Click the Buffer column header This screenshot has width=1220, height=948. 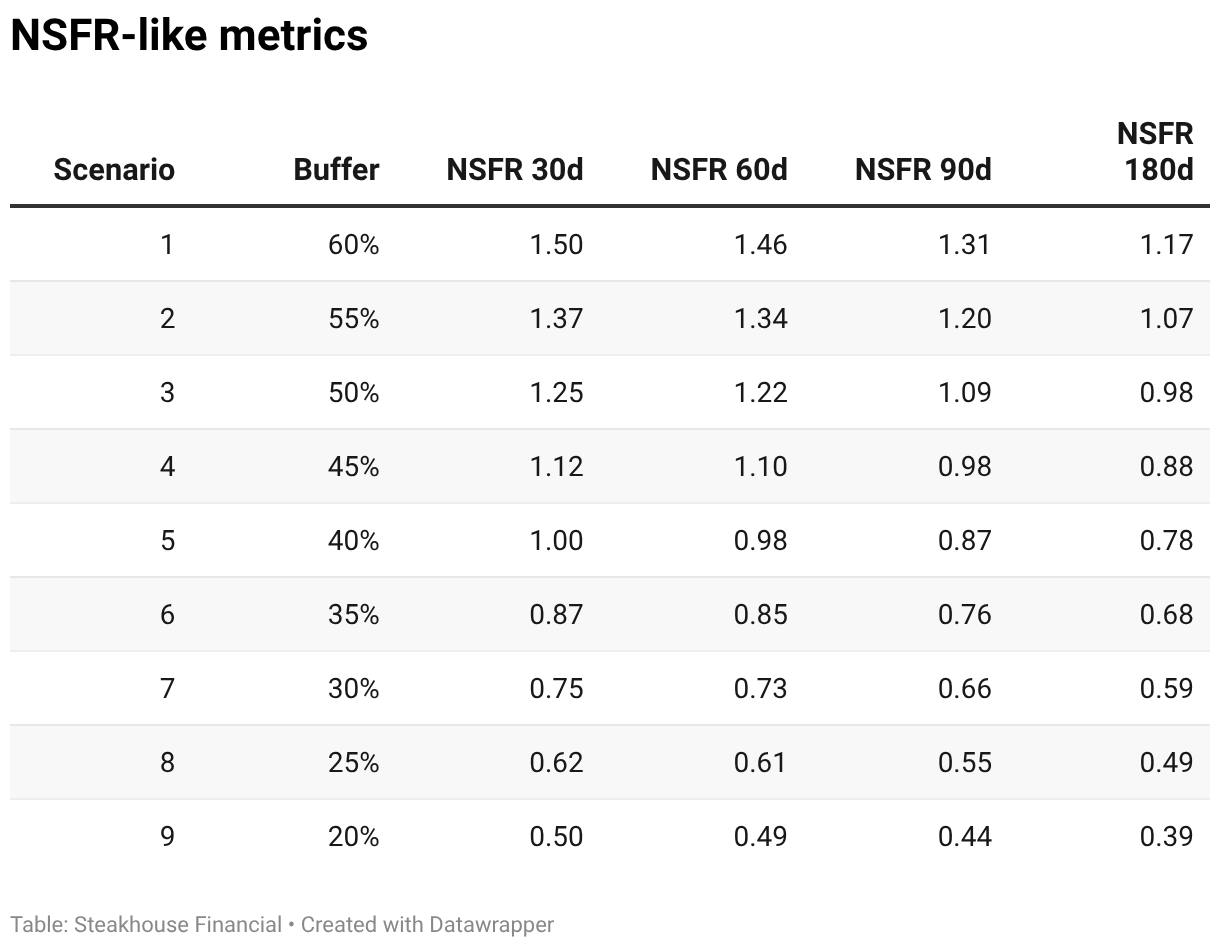336,170
